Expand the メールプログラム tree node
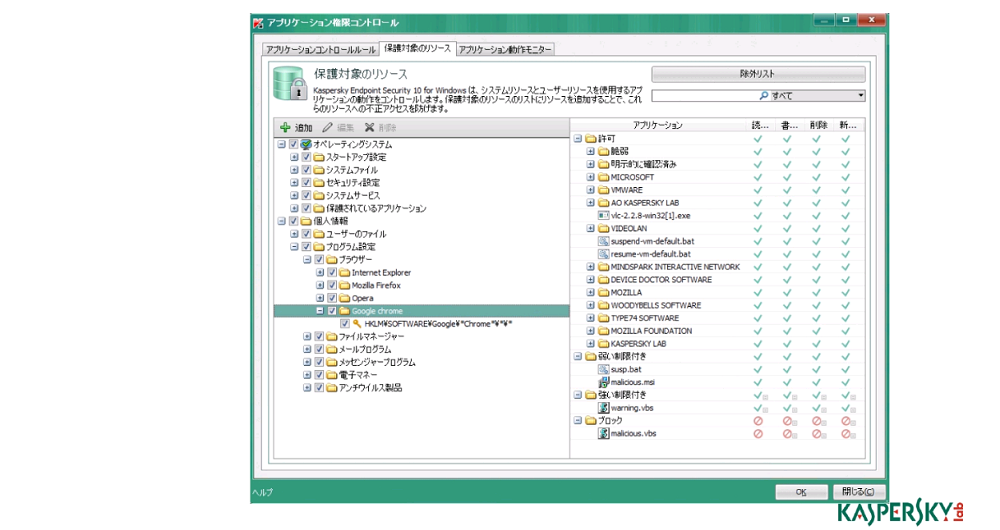Screen dimensions: 1000x530 pos(307,350)
